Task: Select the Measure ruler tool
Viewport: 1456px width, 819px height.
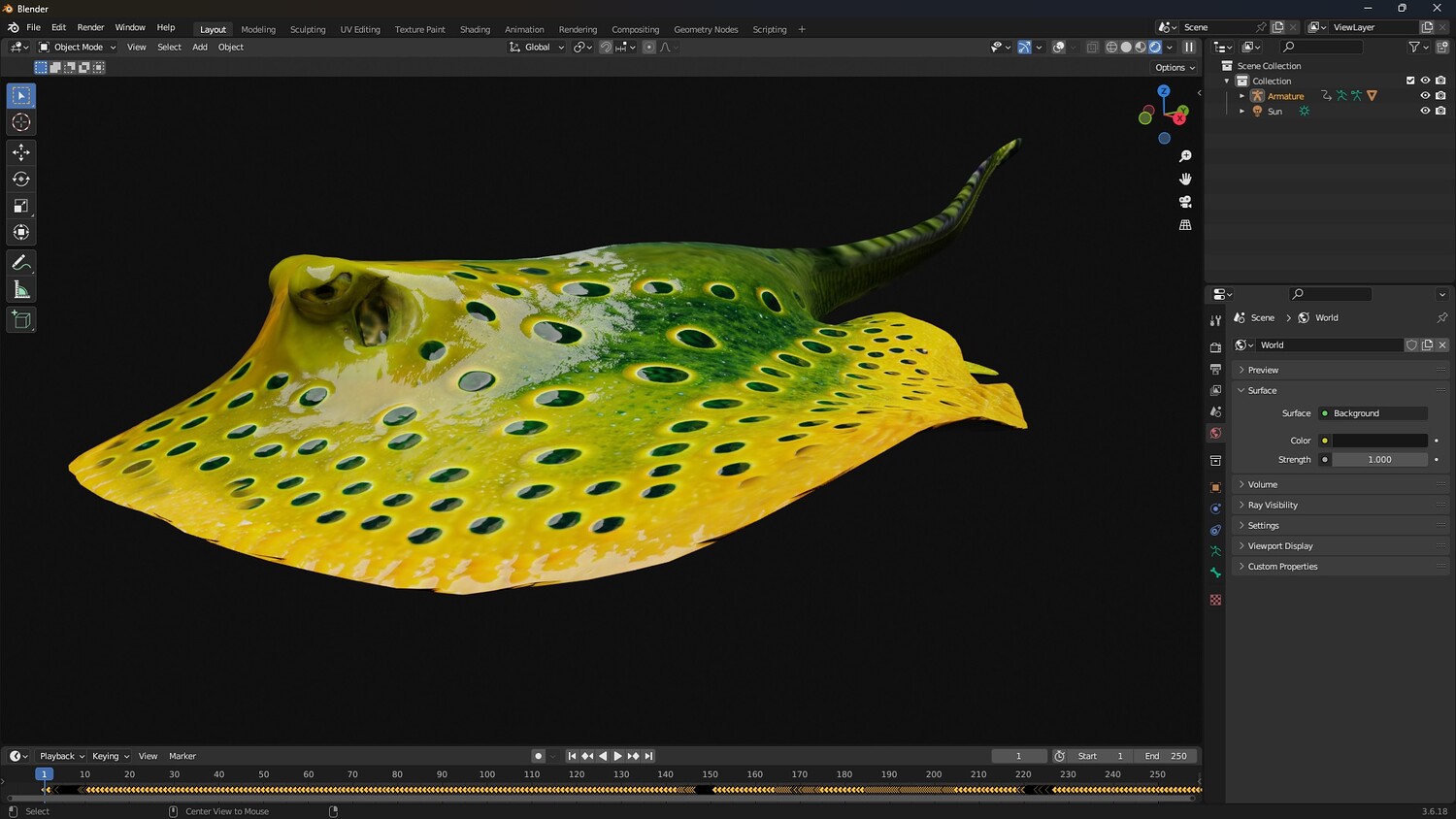Action: (21, 290)
